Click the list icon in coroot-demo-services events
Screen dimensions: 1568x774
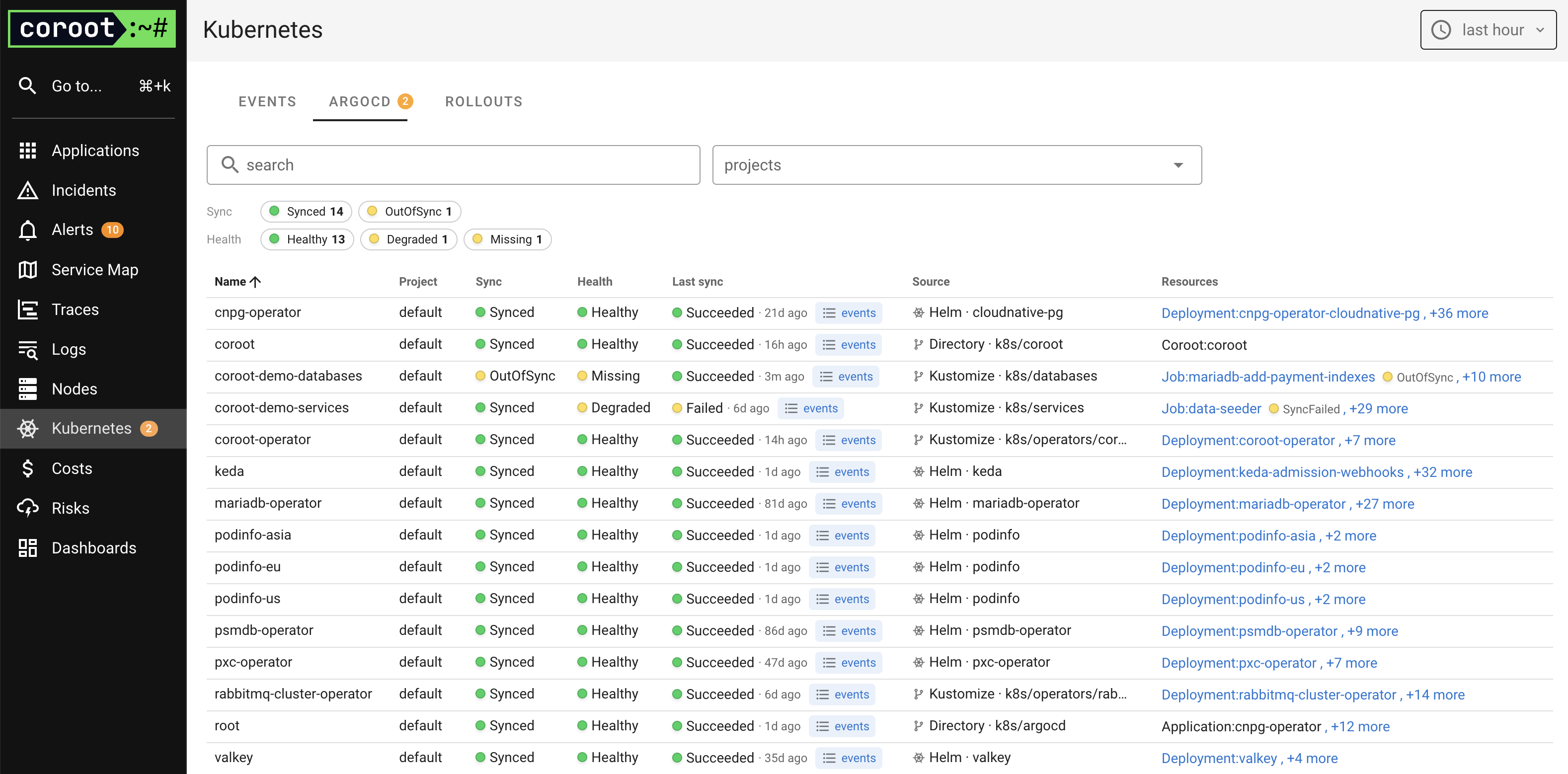pos(790,408)
